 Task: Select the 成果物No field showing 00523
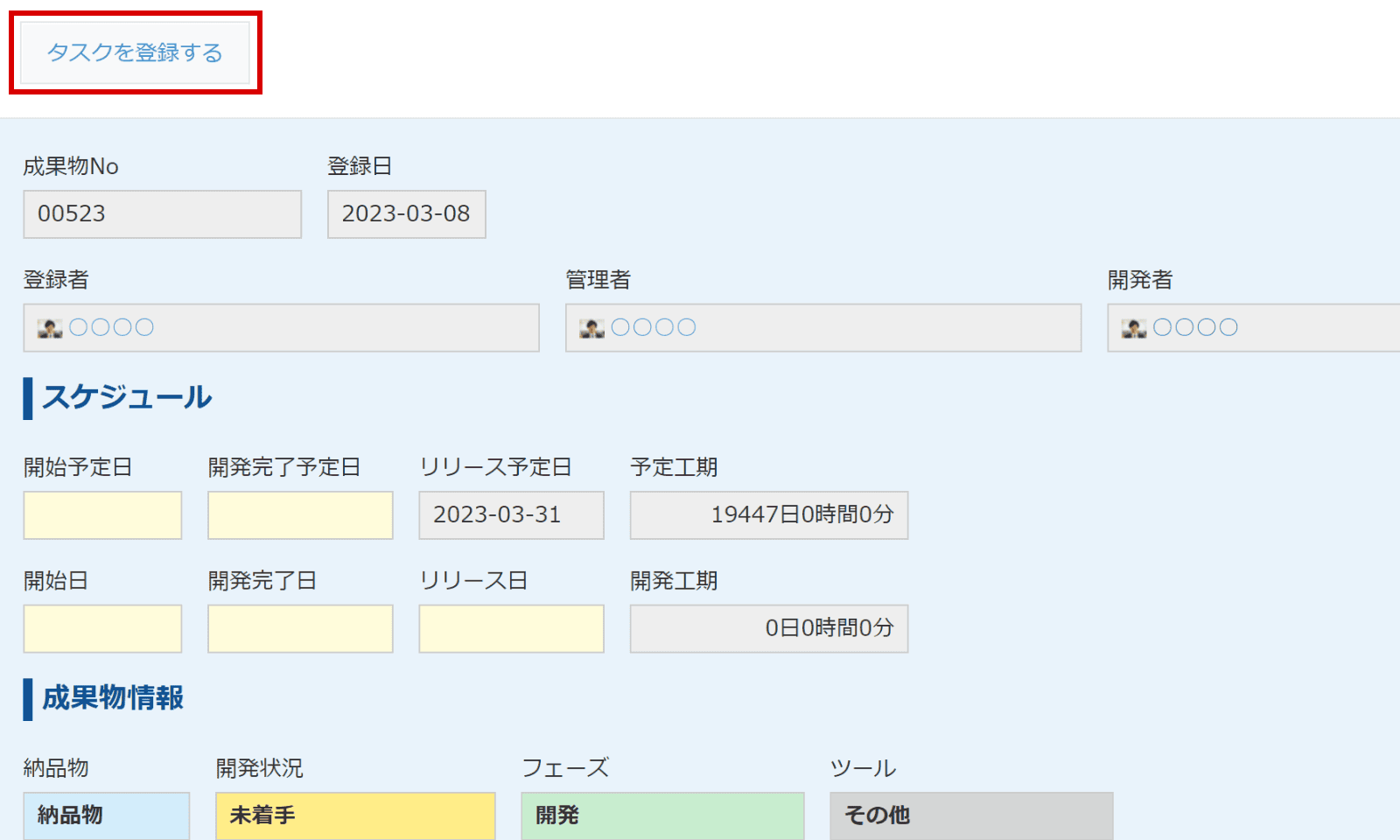162,214
